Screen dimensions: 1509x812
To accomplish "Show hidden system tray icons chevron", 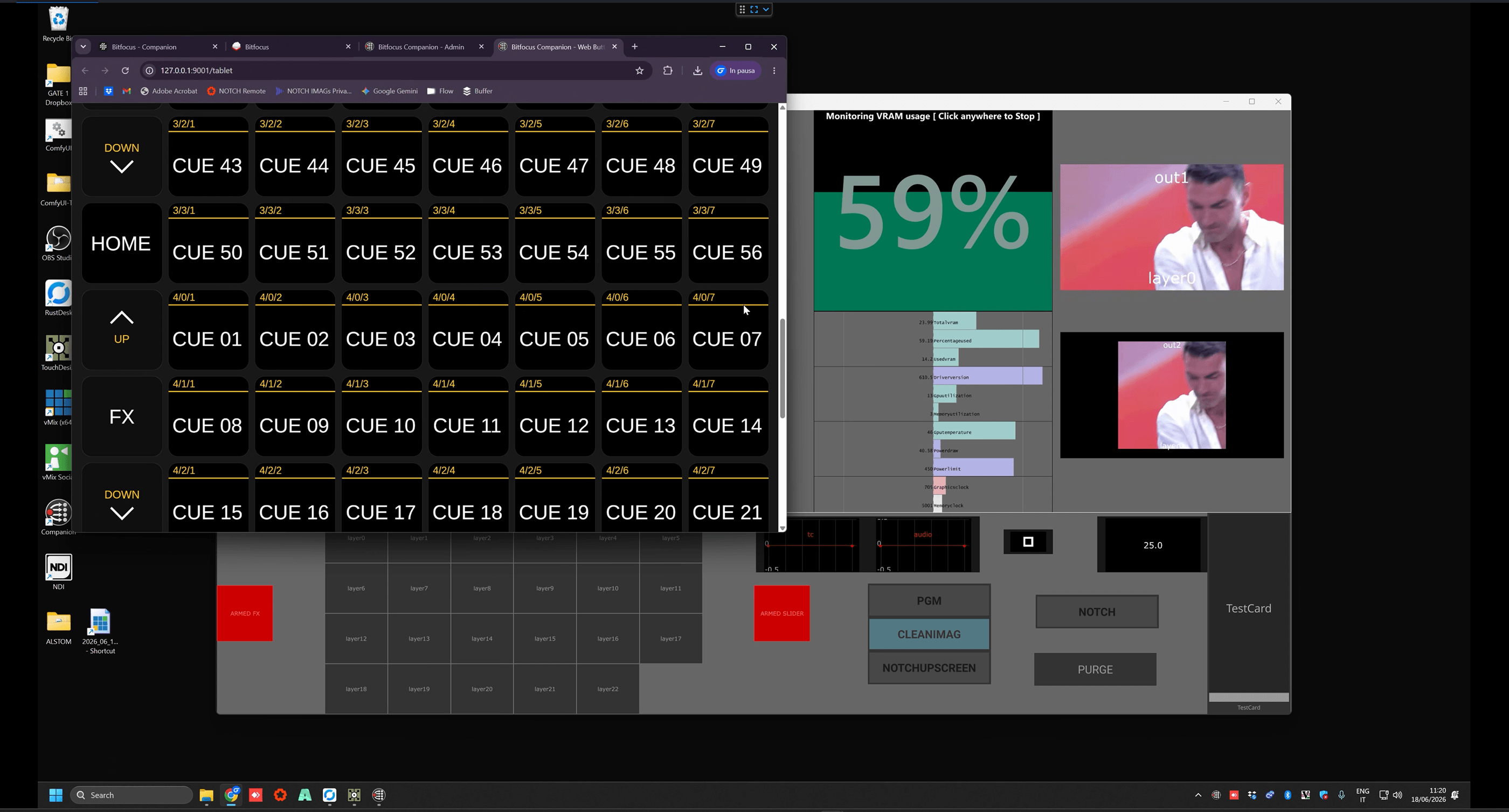I will pos(1198,795).
